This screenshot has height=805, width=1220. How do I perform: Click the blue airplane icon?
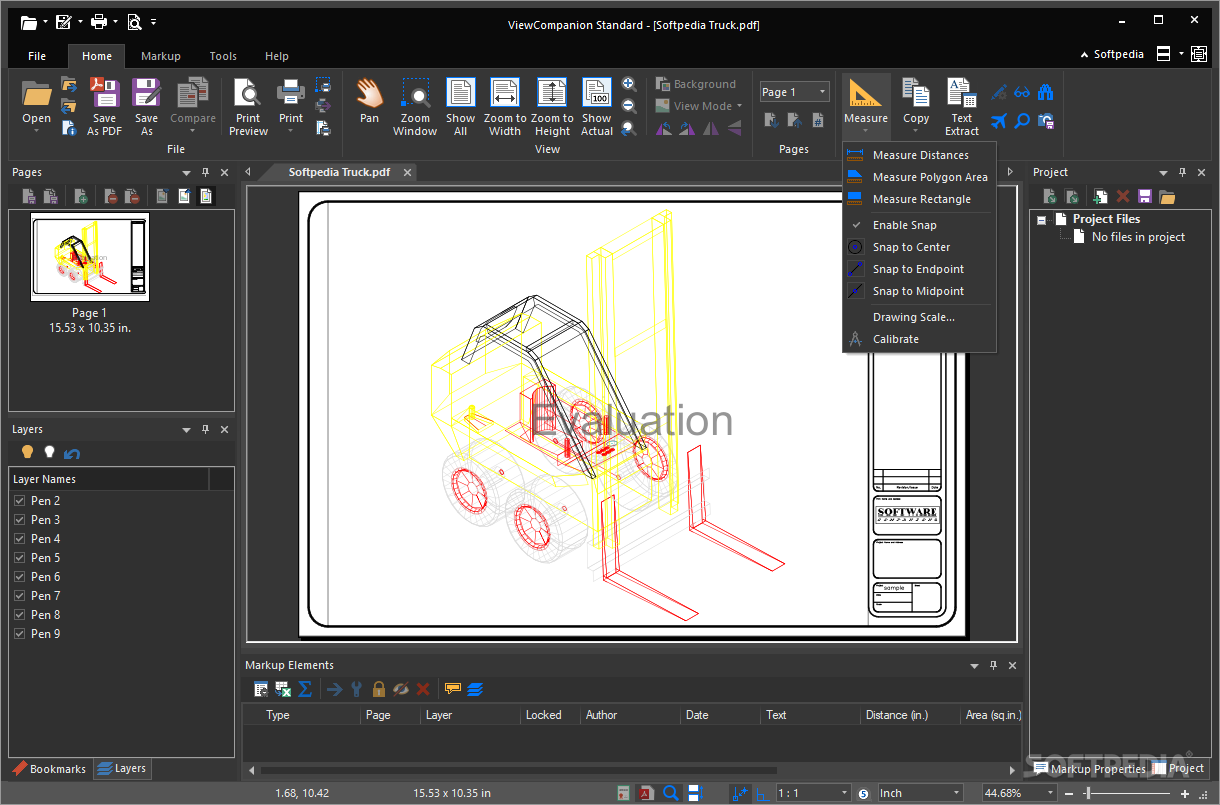tap(999, 121)
